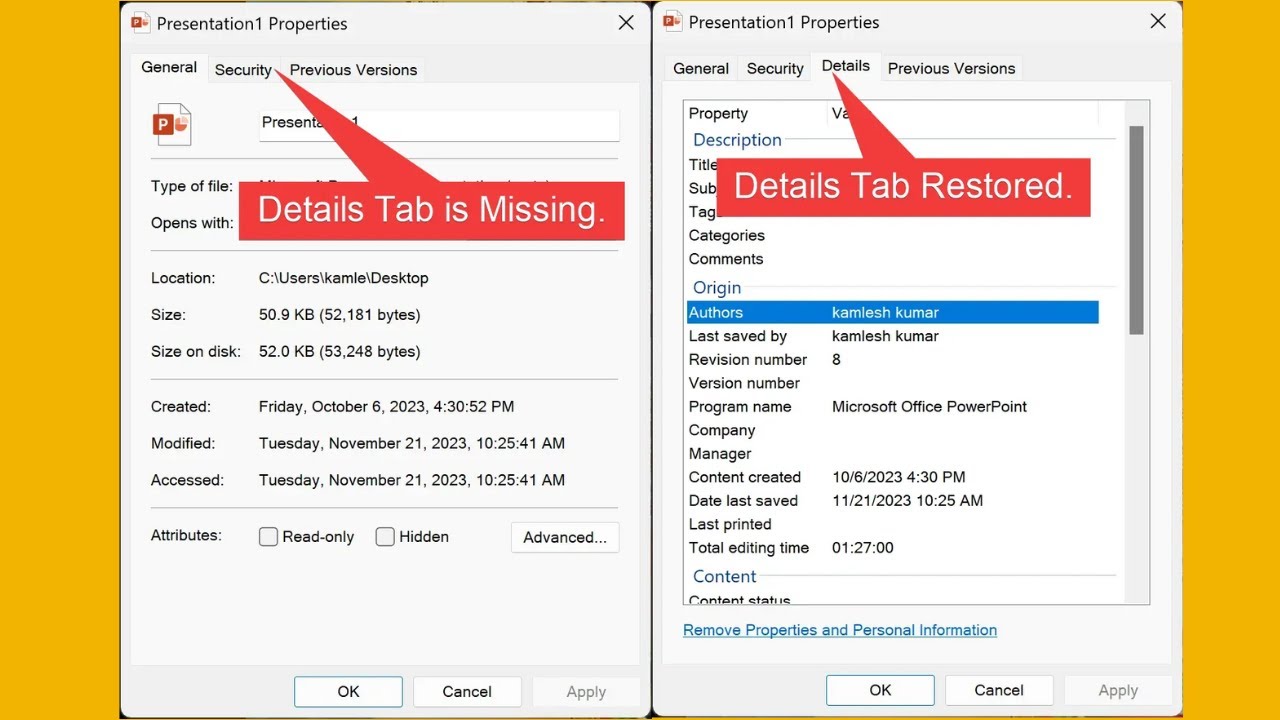Viewport: 1280px width, 720px height.
Task: Switch to Security tab in the right window
Action: pos(775,68)
